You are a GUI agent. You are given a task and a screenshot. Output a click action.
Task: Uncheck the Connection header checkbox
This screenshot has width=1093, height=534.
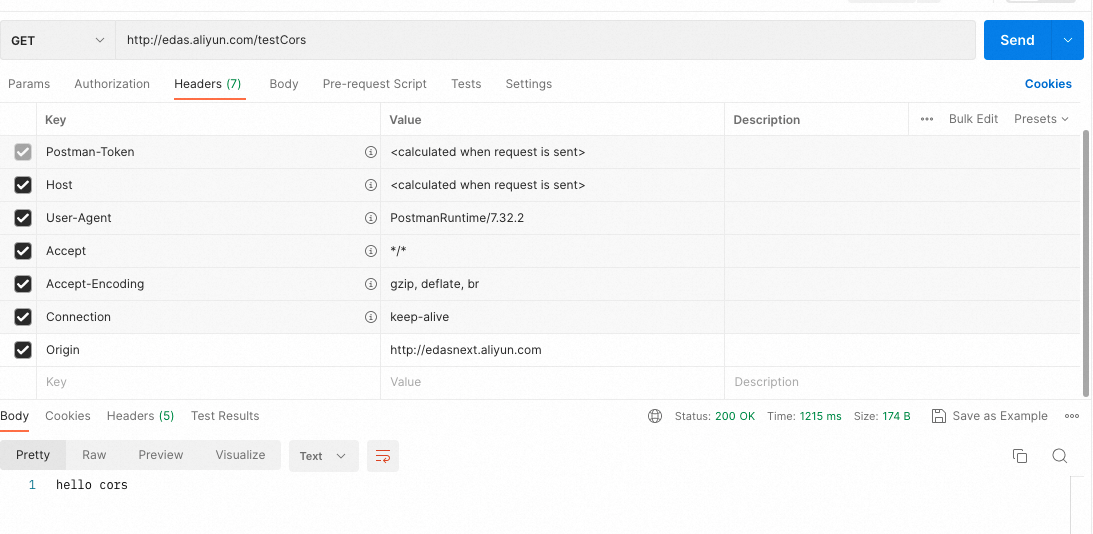pos(23,316)
